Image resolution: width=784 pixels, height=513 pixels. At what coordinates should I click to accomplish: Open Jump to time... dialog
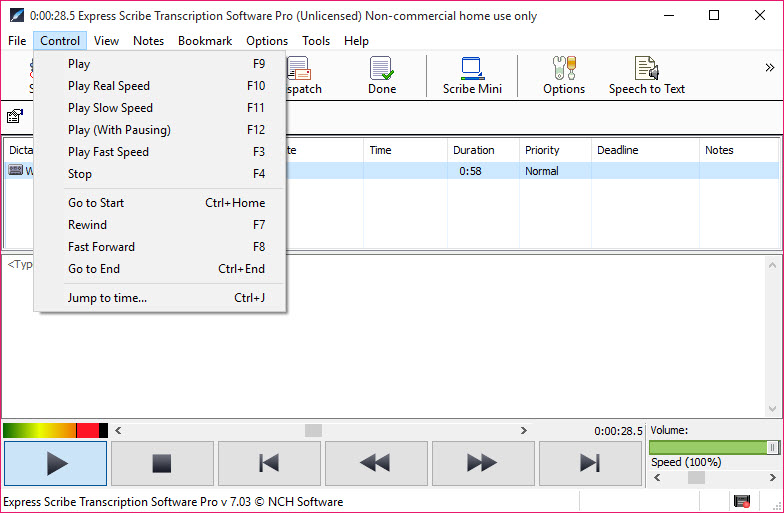tap(160, 298)
